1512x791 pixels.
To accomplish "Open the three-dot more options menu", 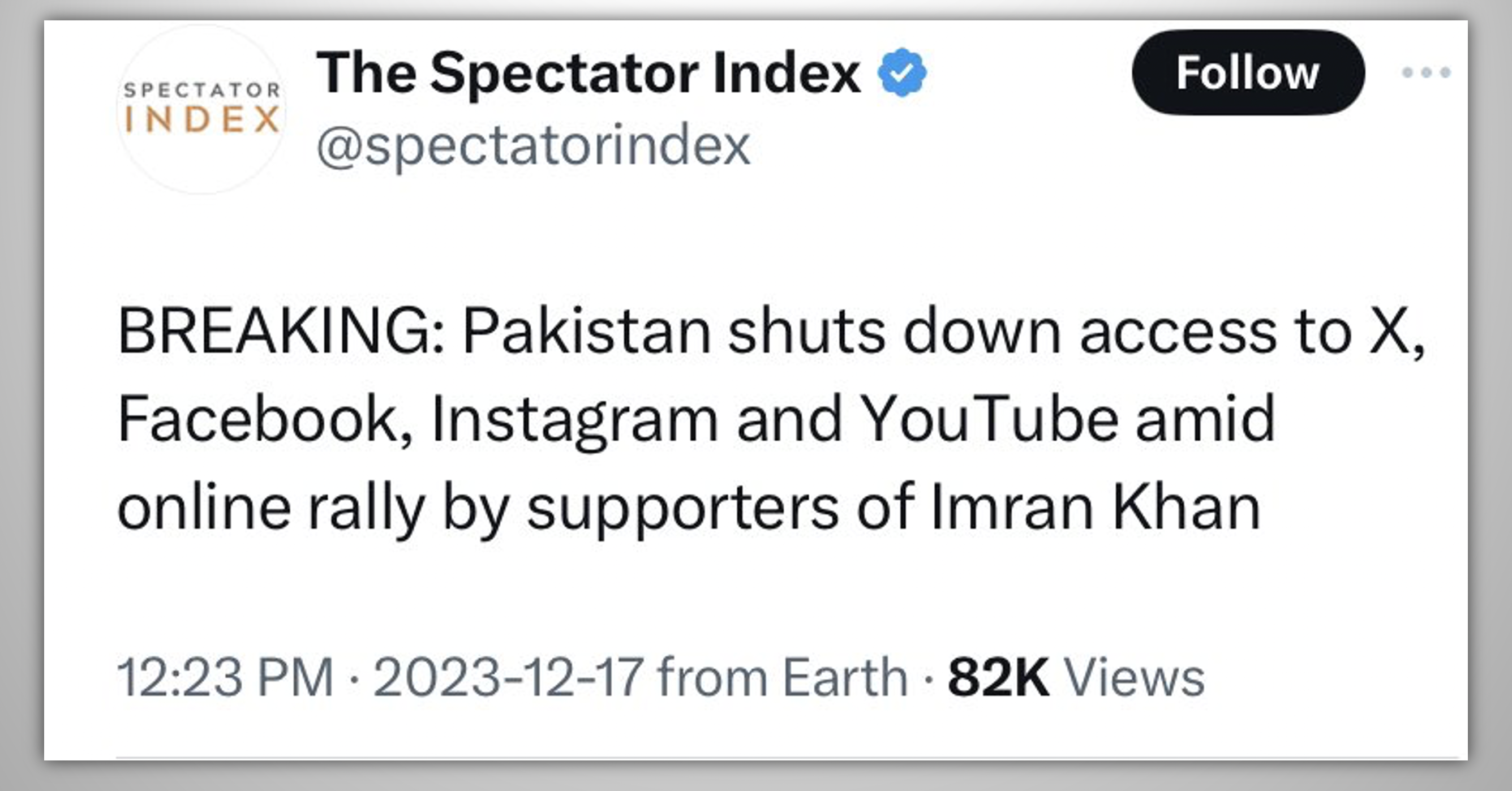I will [x=1426, y=73].
